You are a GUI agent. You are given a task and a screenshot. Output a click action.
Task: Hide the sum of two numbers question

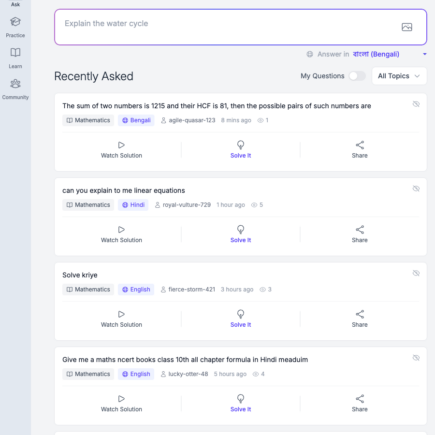[x=416, y=104]
